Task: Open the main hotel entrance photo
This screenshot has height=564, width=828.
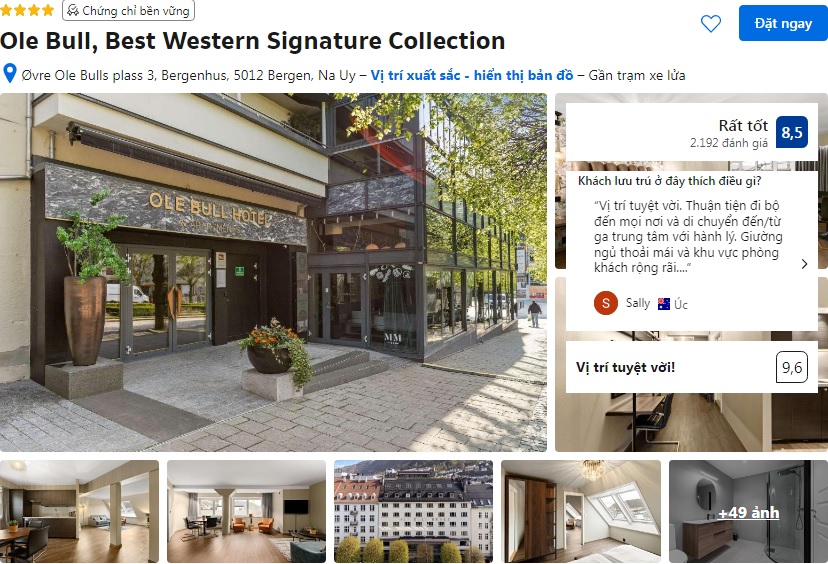Action: tap(274, 272)
